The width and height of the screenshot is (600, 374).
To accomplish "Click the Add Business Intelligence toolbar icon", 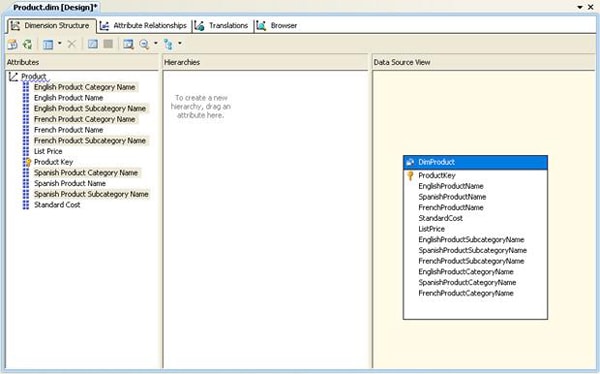I will click(12, 44).
